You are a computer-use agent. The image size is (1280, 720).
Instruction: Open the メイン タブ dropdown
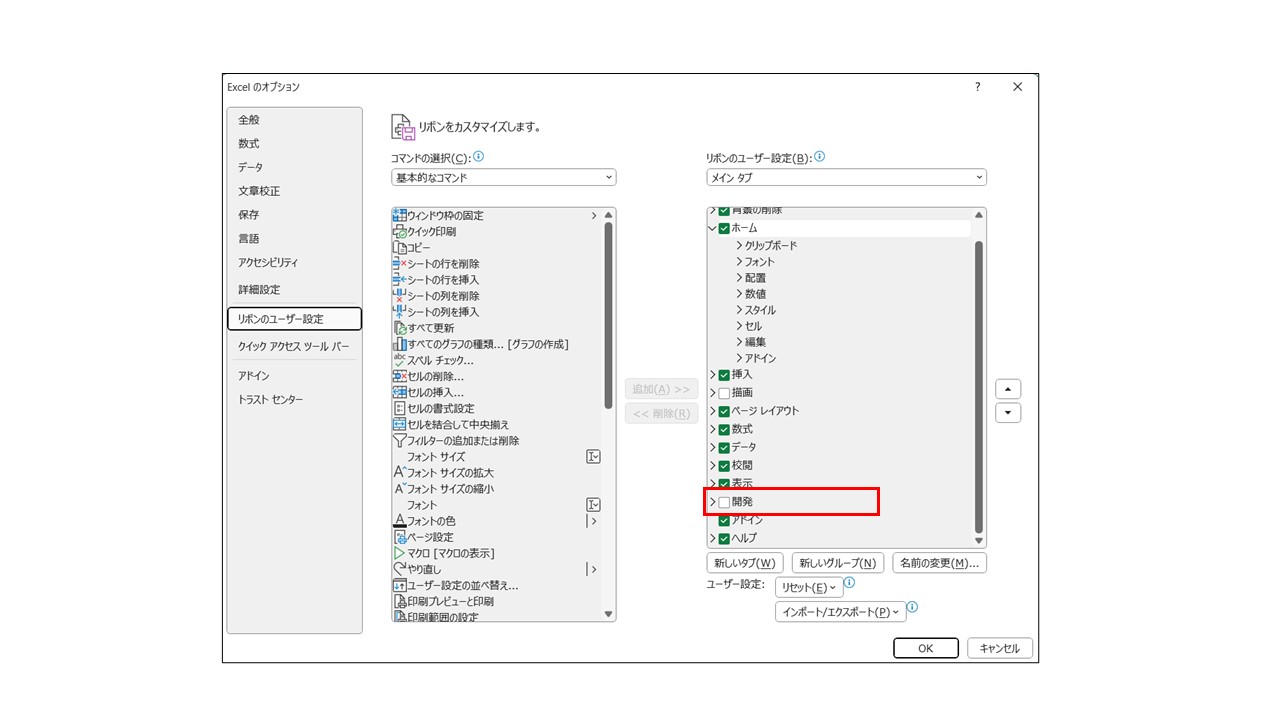point(846,177)
